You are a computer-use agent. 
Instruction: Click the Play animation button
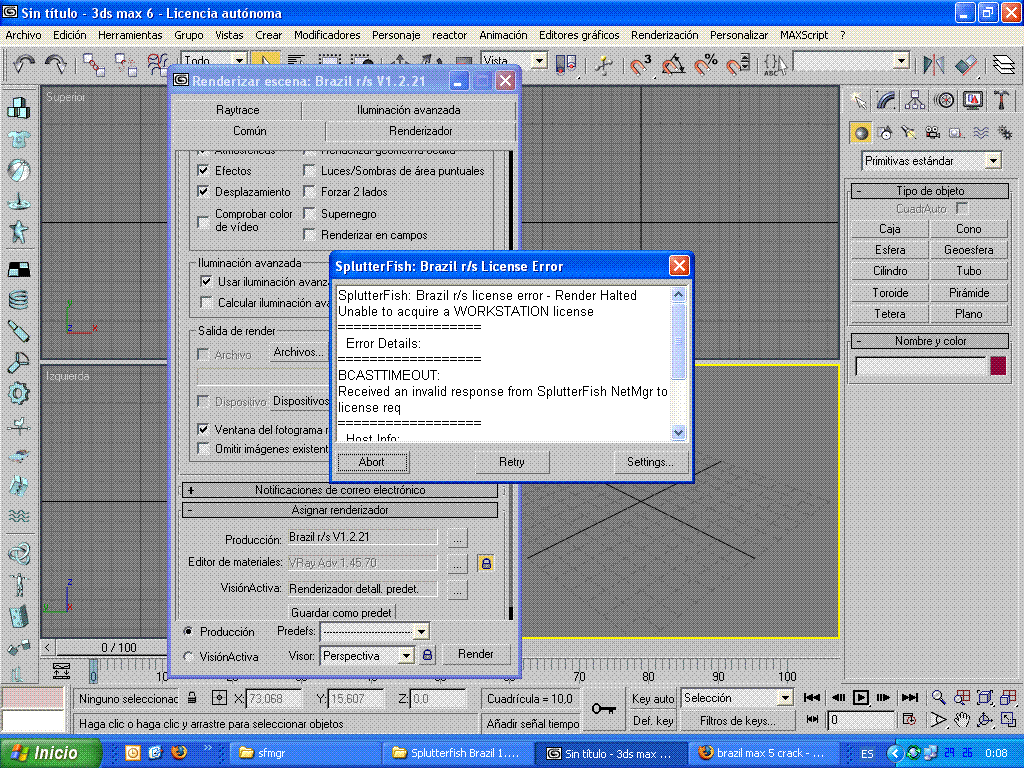[x=861, y=698]
